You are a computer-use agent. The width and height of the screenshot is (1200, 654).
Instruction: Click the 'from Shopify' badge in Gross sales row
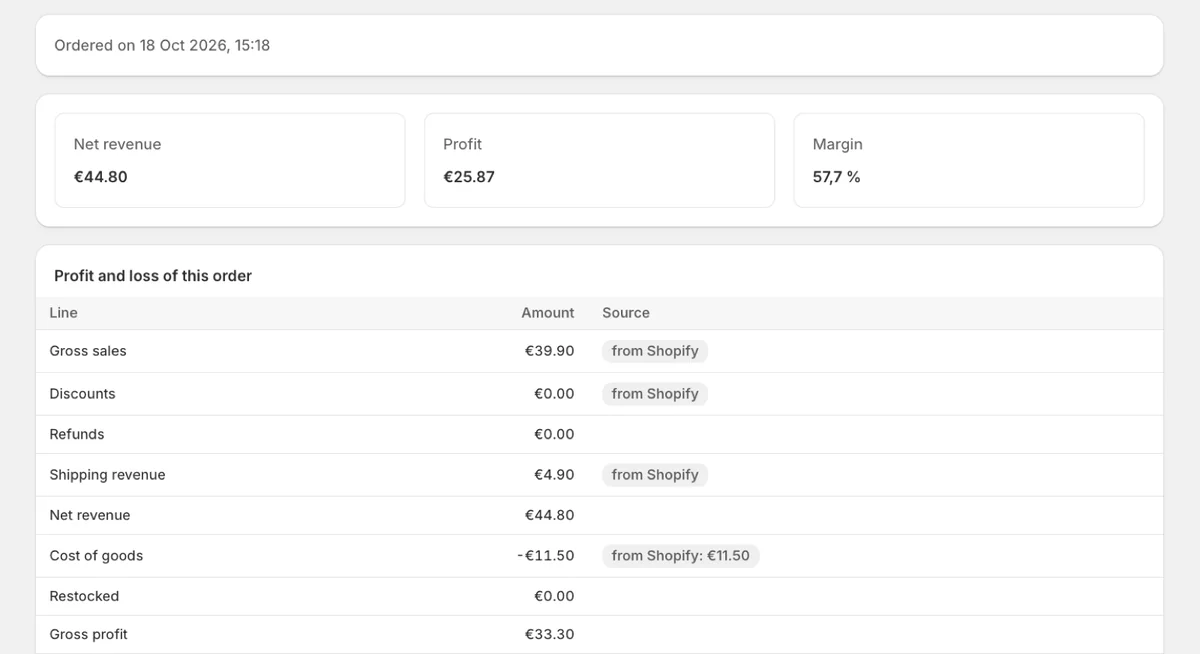click(x=655, y=351)
